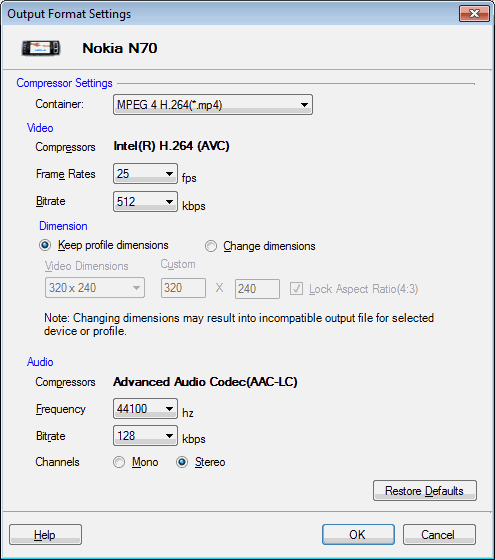This screenshot has width=495, height=560.
Task: Click the custom height field showing 240
Action: [257, 289]
